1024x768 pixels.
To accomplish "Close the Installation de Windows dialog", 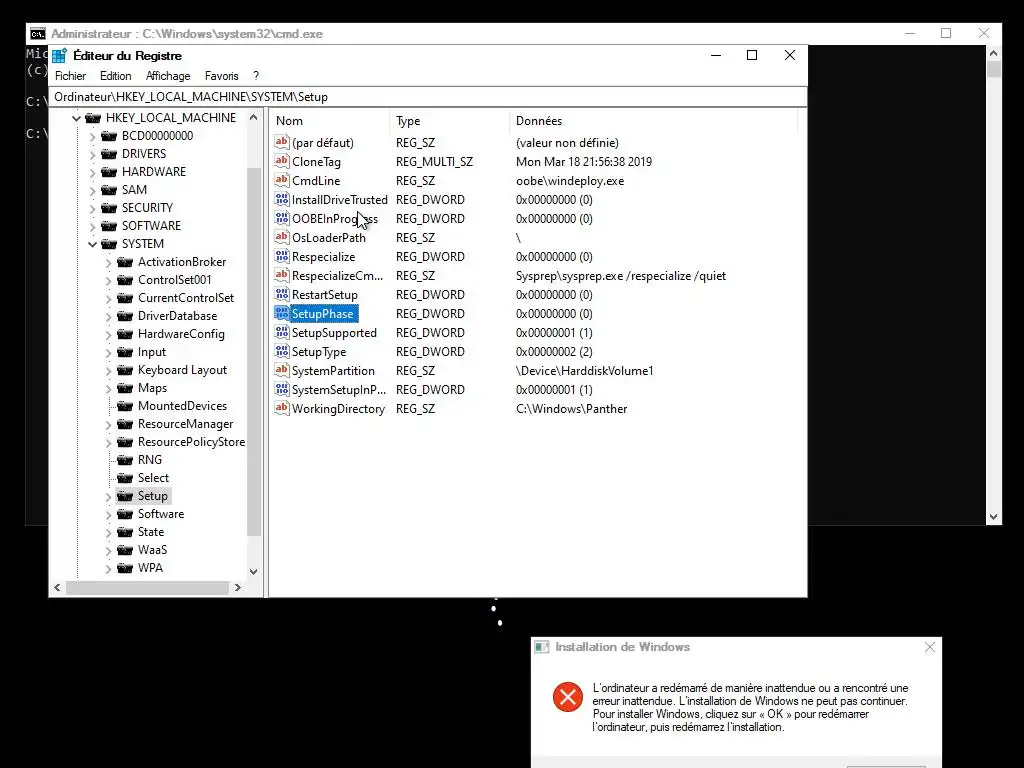I will 930,647.
